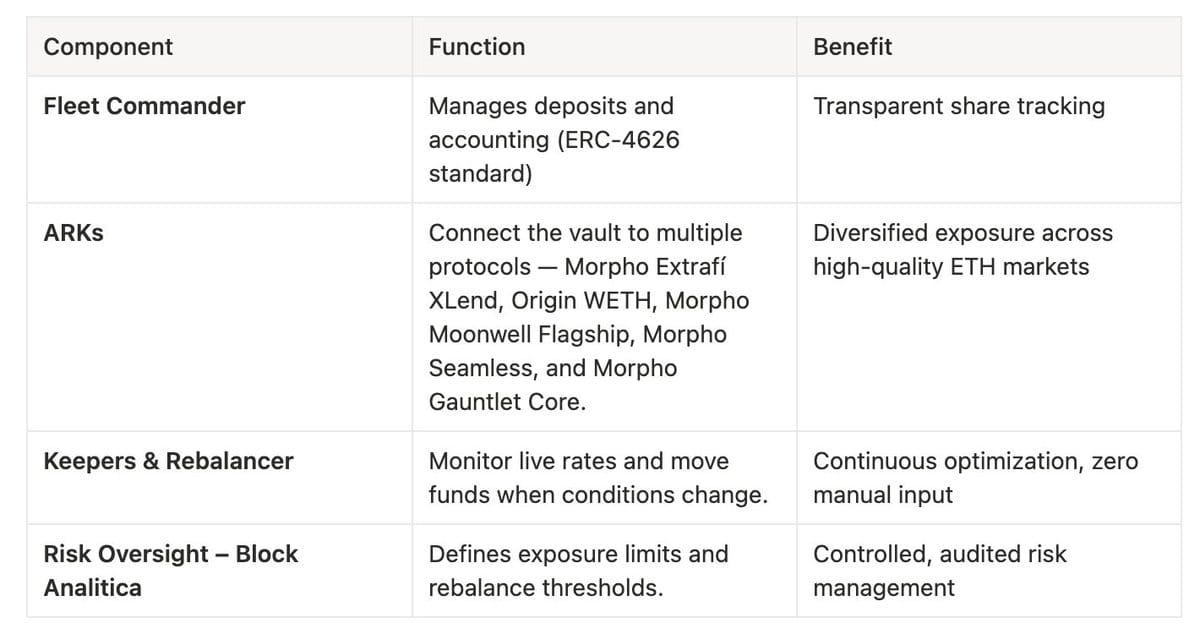
Task: Click the 'Transparent share tracking' cell
Action: tap(958, 106)
